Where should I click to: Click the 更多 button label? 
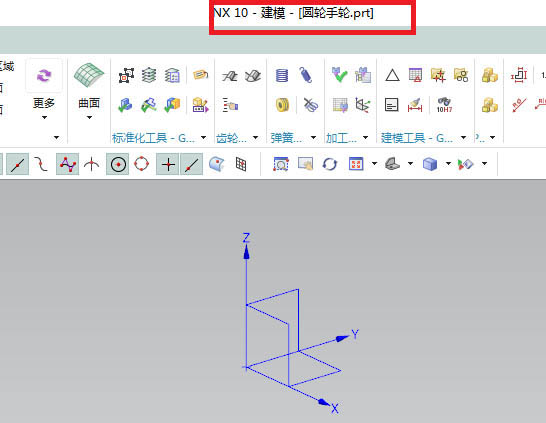[44, 103]
